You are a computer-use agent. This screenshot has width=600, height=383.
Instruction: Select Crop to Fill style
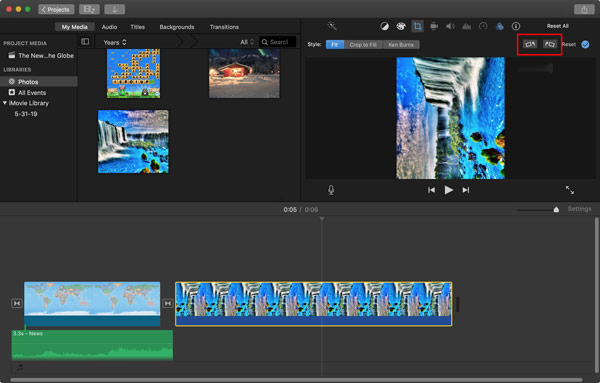point(363,44)
